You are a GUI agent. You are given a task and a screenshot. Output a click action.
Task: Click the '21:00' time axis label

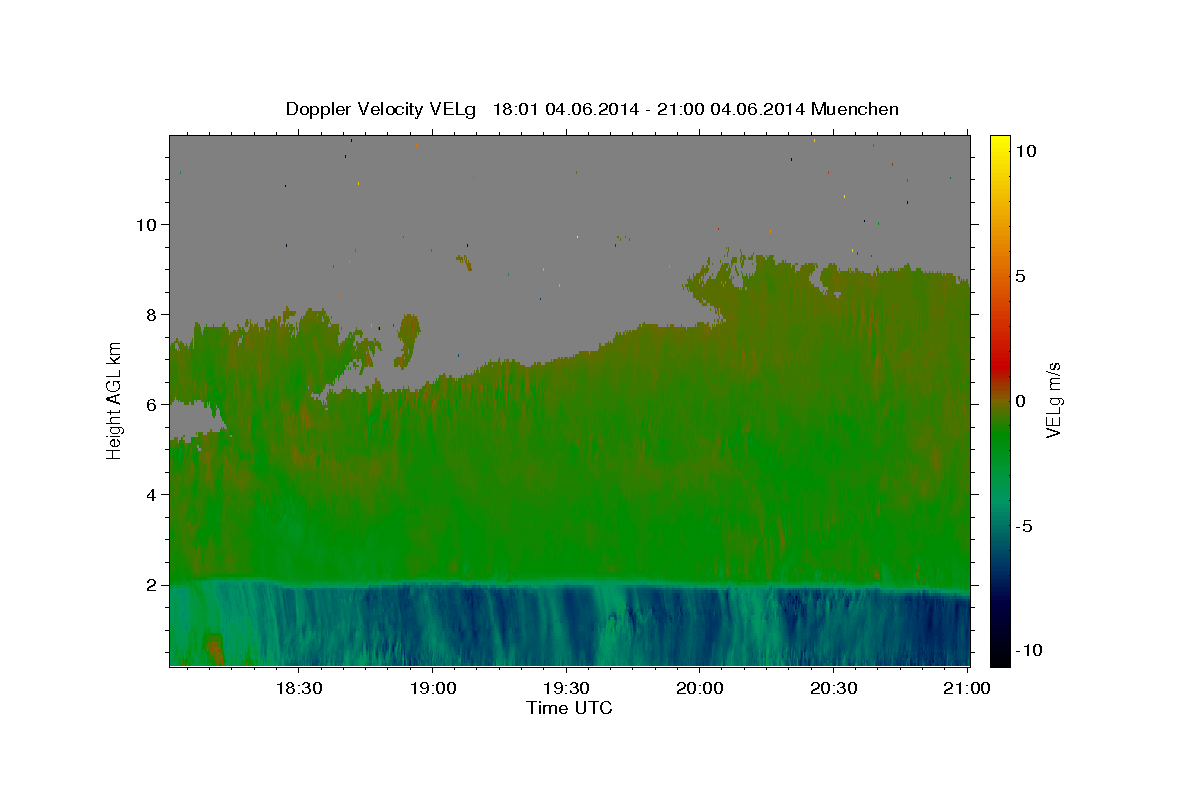(967, 688)
